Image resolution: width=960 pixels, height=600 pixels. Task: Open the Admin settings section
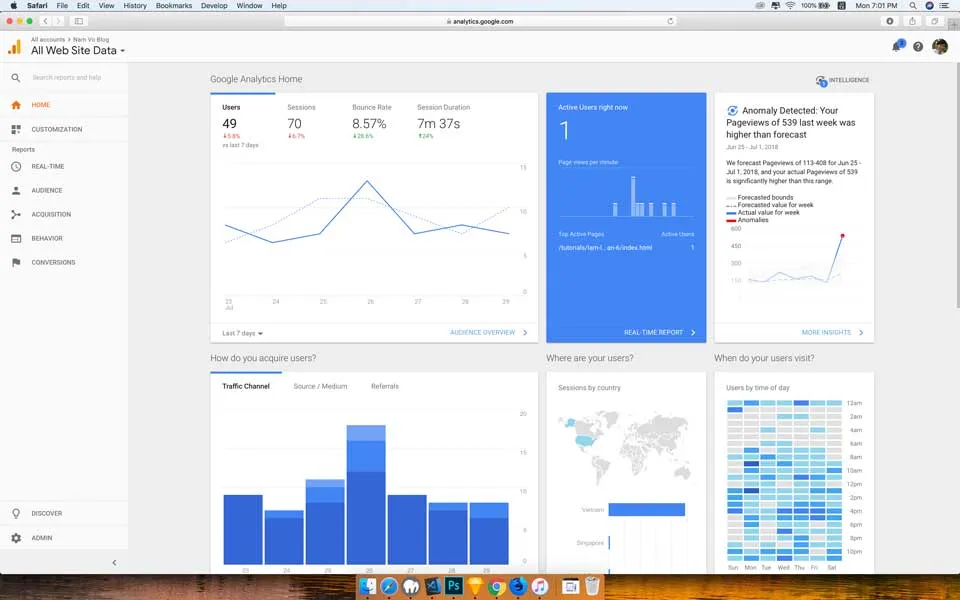40,537
